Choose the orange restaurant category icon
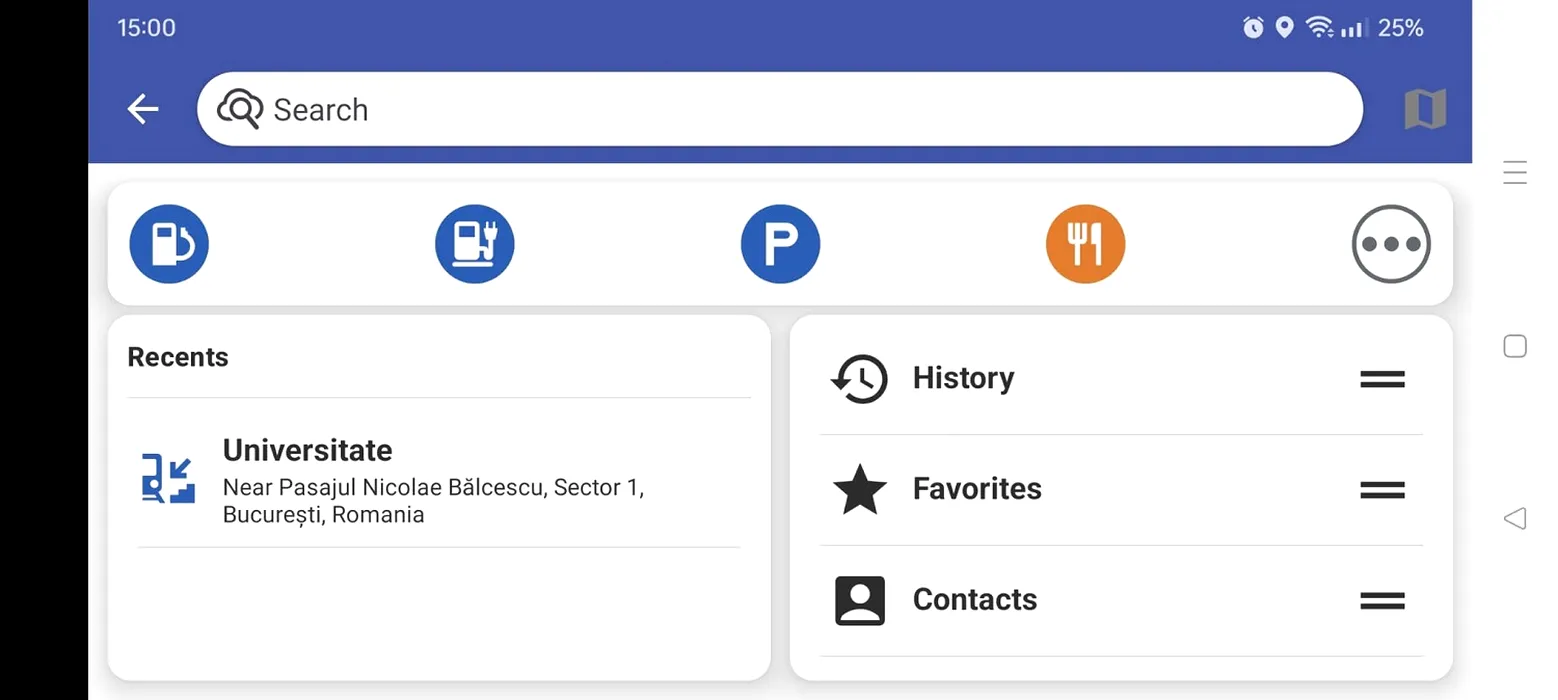The image size is (1558, 700). coord(1086,244)
